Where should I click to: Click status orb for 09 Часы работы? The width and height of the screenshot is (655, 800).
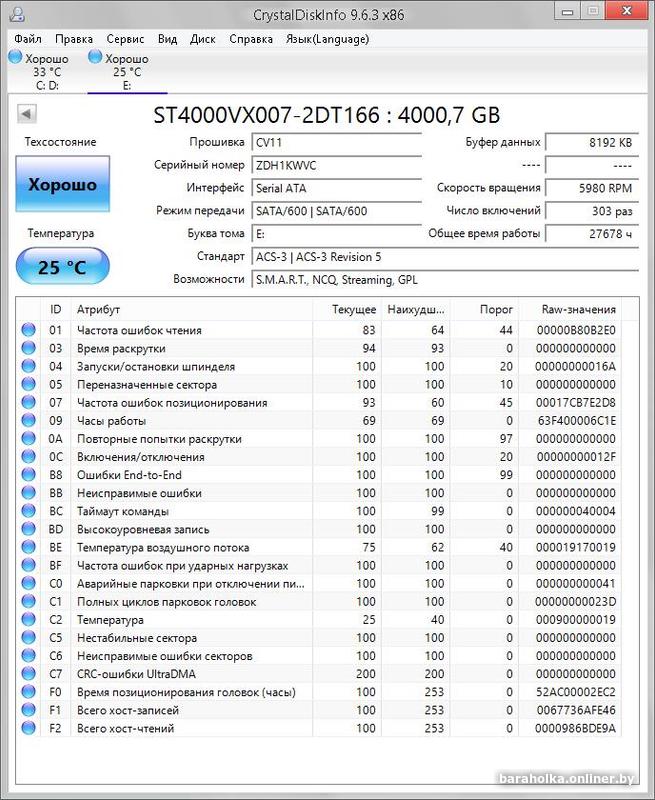tap(29, 420)
